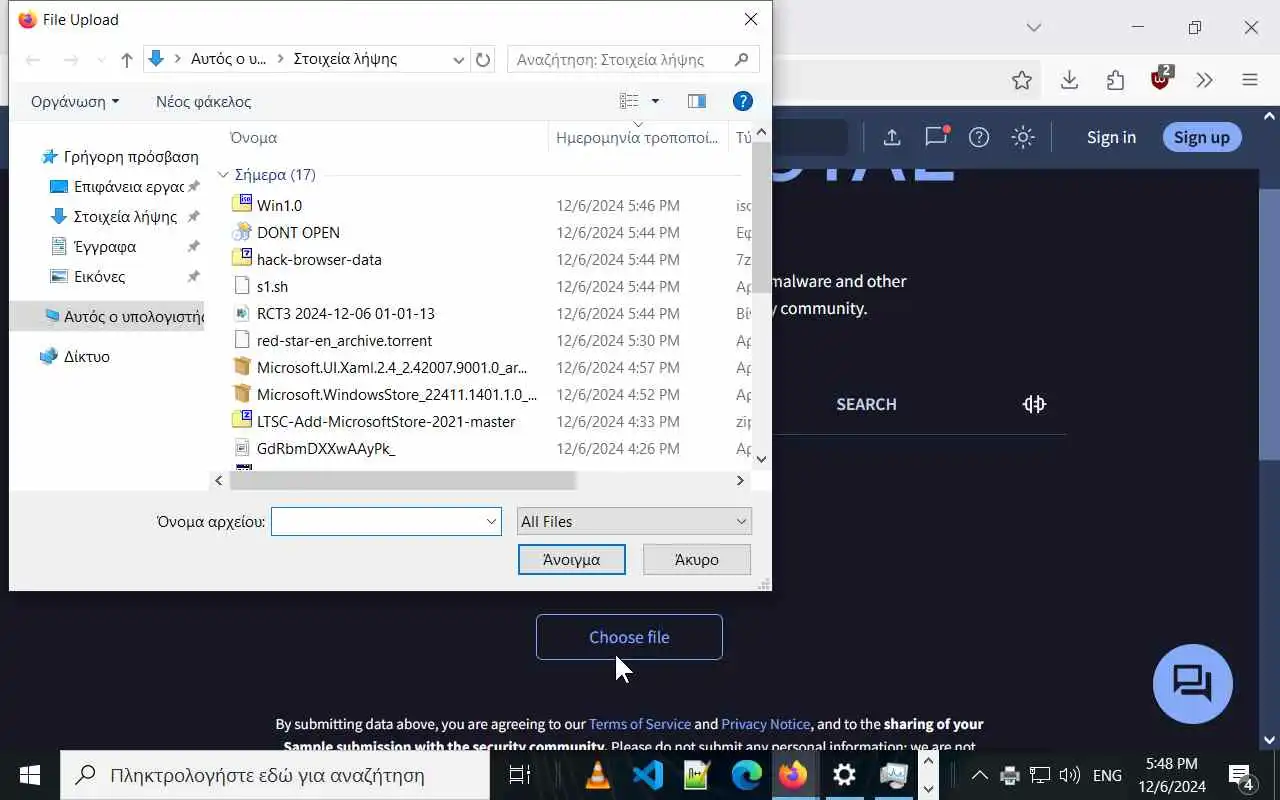Open Visual Studio Code from taskbar
This screenshot has width=1280, height=800.
647,775
